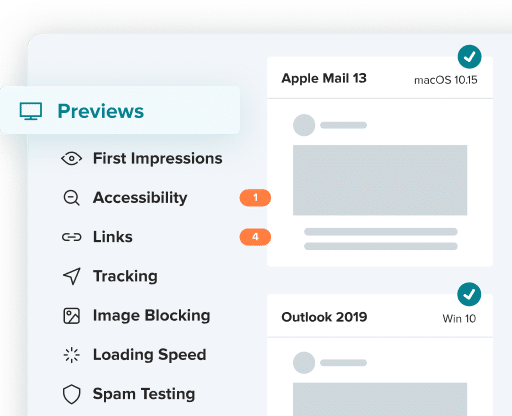Open the Previews section
Viewport: 512px width, 416px height.
(x=120, y=110)
